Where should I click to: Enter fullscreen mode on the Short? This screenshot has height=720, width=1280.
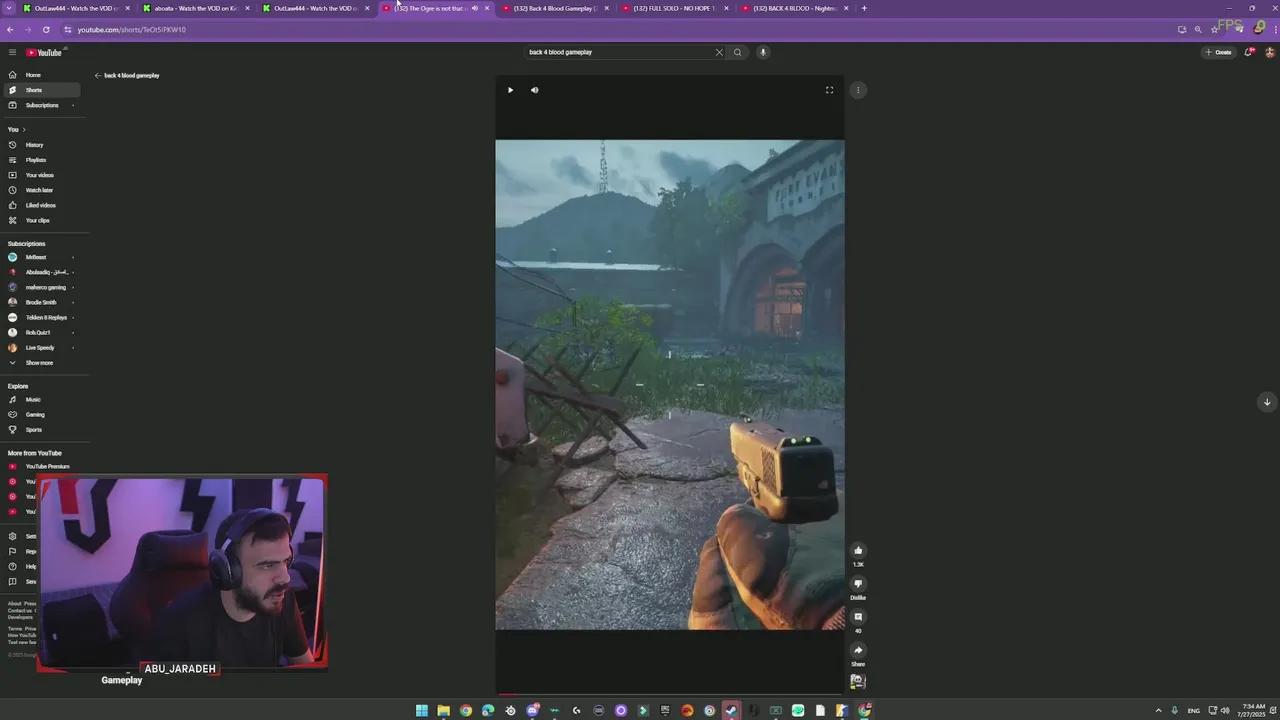coord(829,90)
